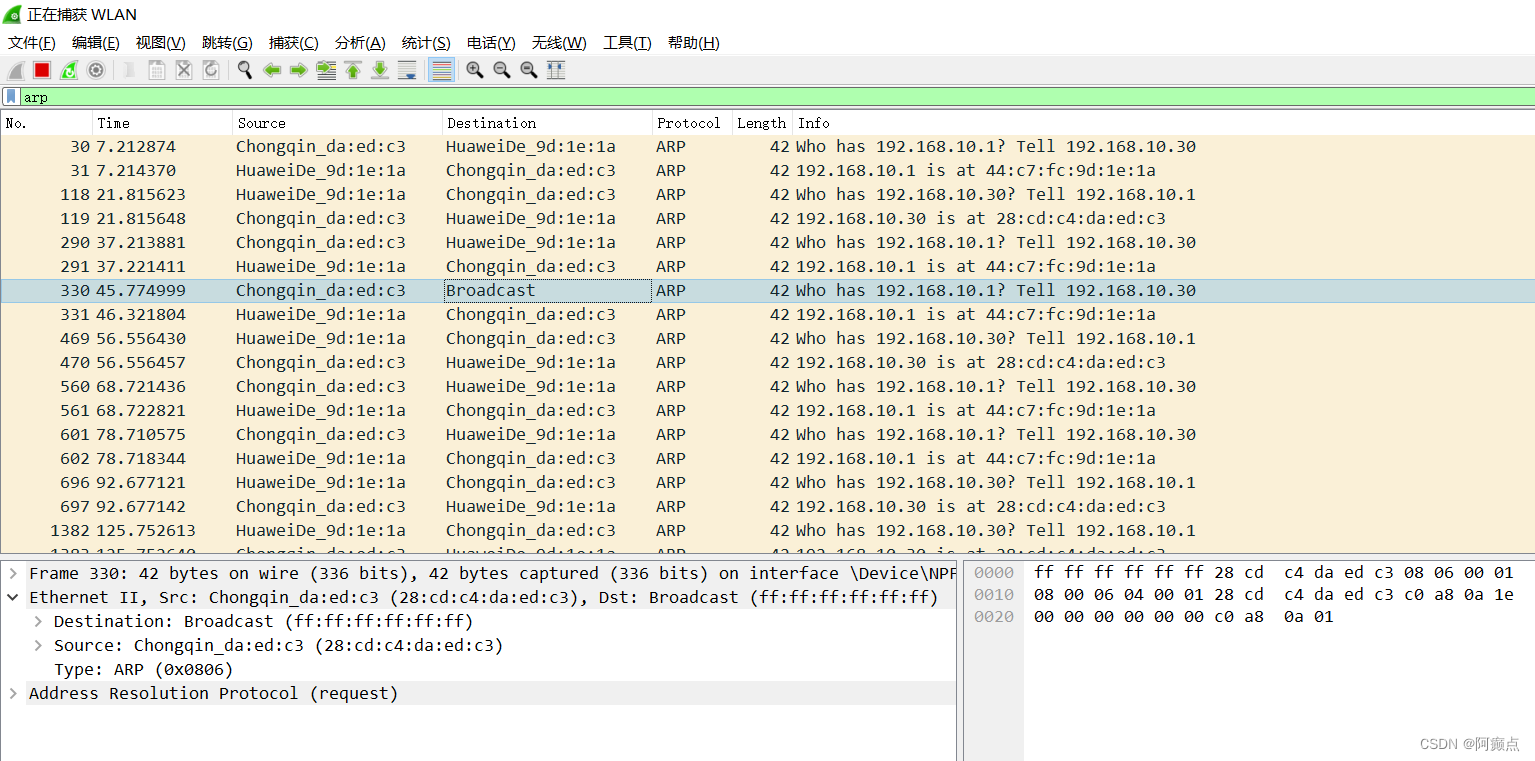The height and width of the screenshot is (761, 1535).
Task: Save the capture file from the toolbar
Action: tap(157, 70)
